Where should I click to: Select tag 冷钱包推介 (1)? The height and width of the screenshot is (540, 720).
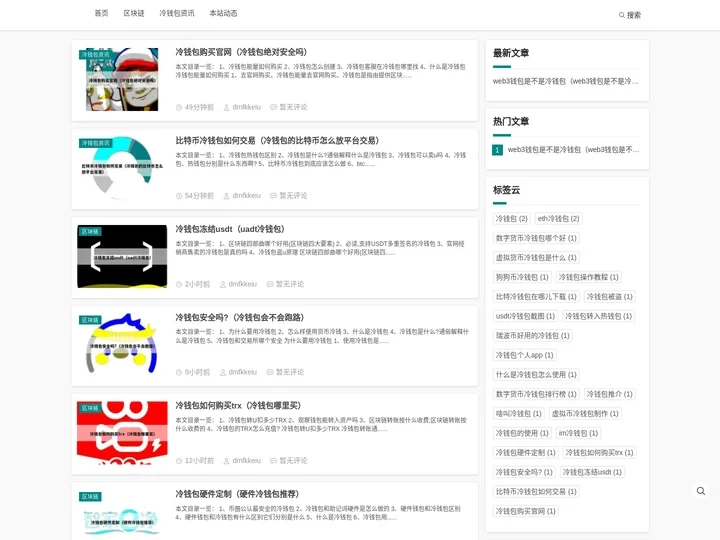pos(609,394)
